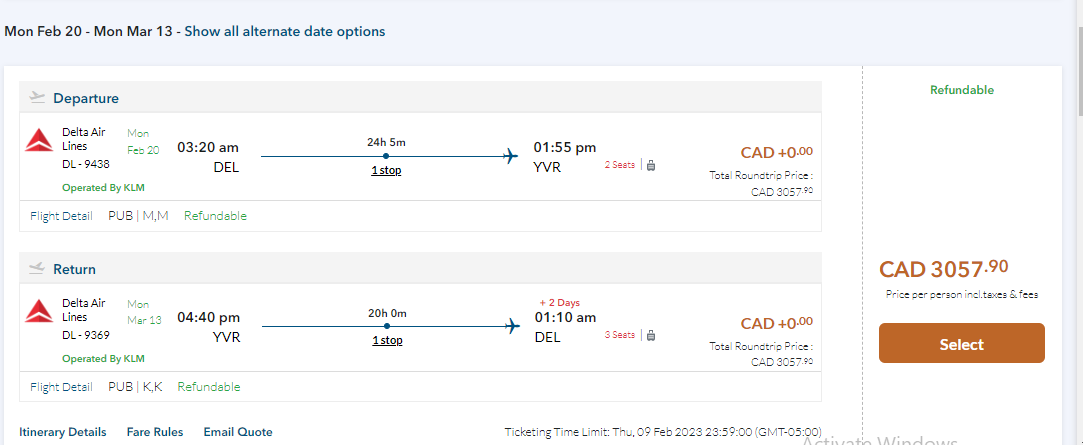
Task: Click the airplane icon on the DEL–YVR route line
Action: click(x=511, y=156)
